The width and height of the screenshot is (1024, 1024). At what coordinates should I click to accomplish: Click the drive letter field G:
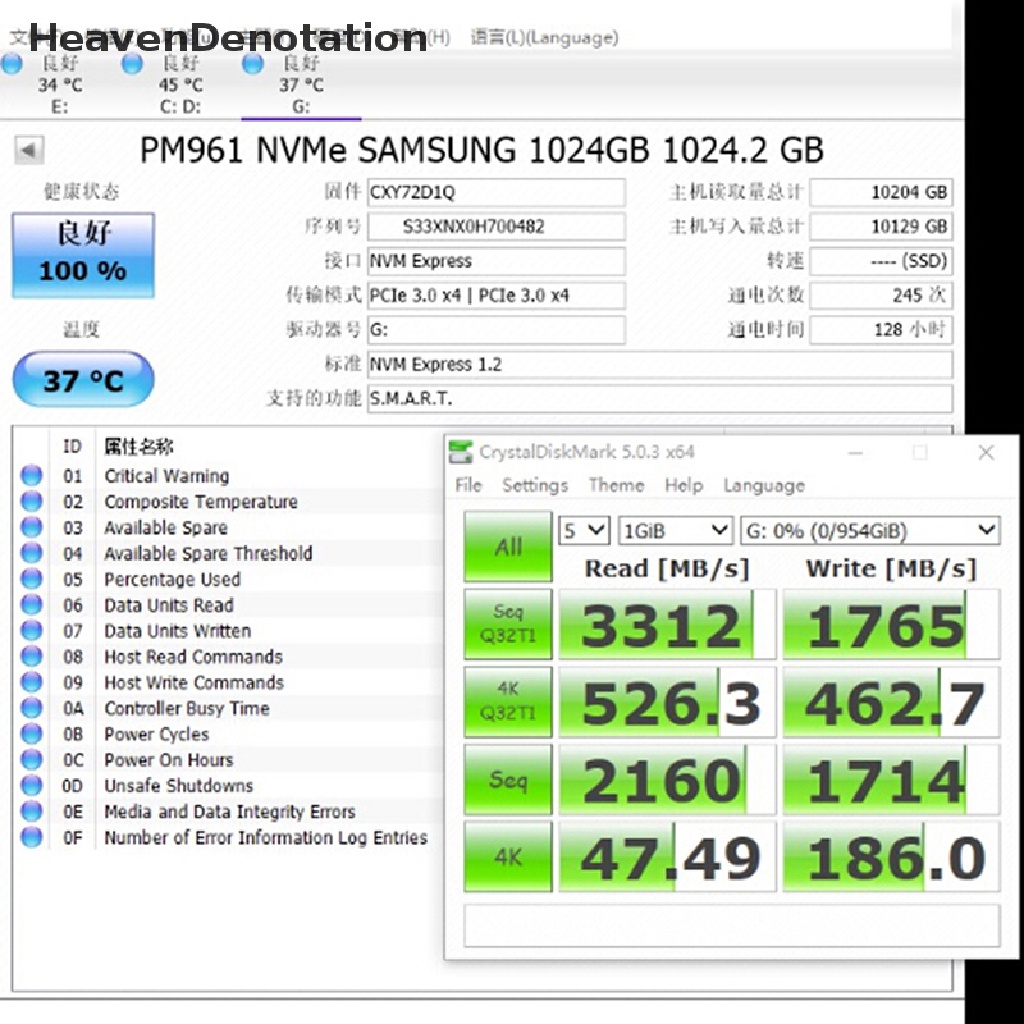(496, 330)
